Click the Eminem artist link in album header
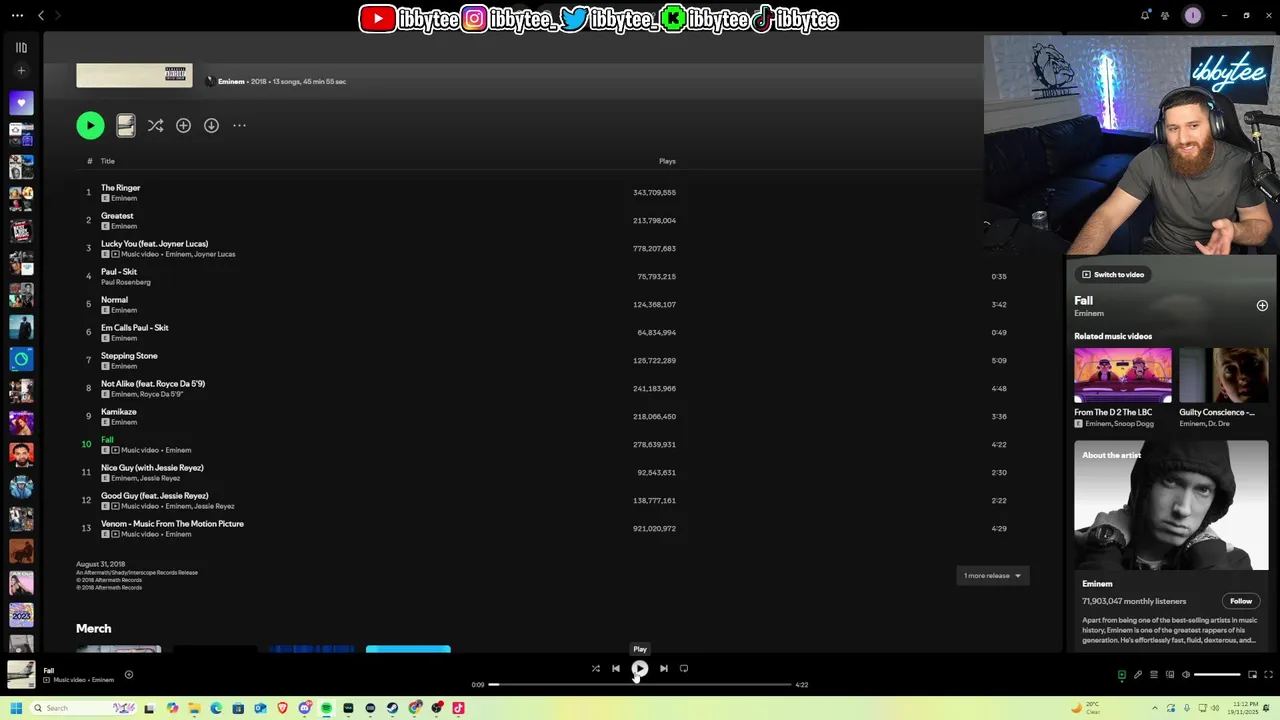The image size is (1280, 720). [x=231, y=81]
